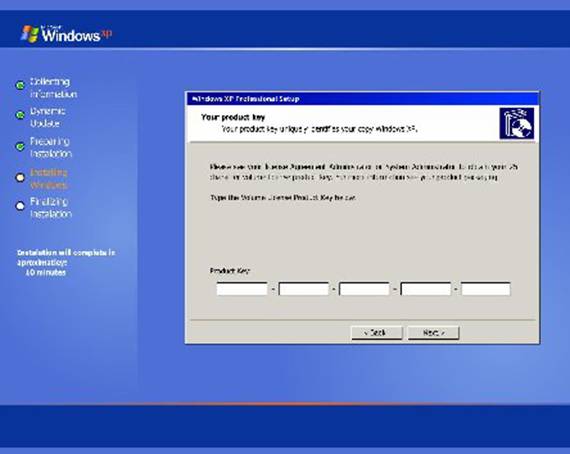570x454 pixels.
Task: Click the setup CD icon in dialog header
Action: (517, 123)
